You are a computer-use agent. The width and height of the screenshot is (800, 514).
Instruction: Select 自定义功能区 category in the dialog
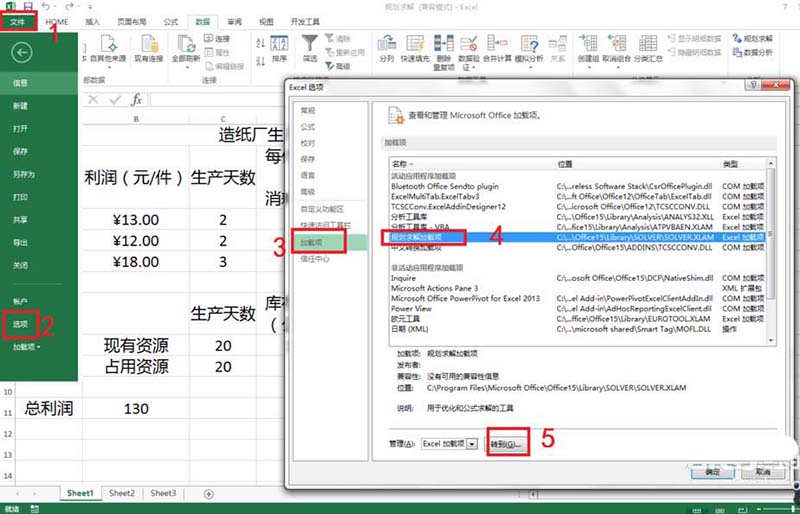322,209
